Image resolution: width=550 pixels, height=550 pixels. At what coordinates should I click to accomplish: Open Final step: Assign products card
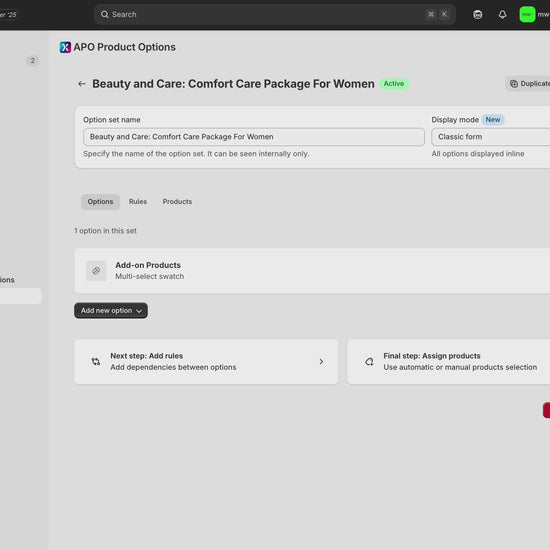pyautogui.click(x=449, y=362)
